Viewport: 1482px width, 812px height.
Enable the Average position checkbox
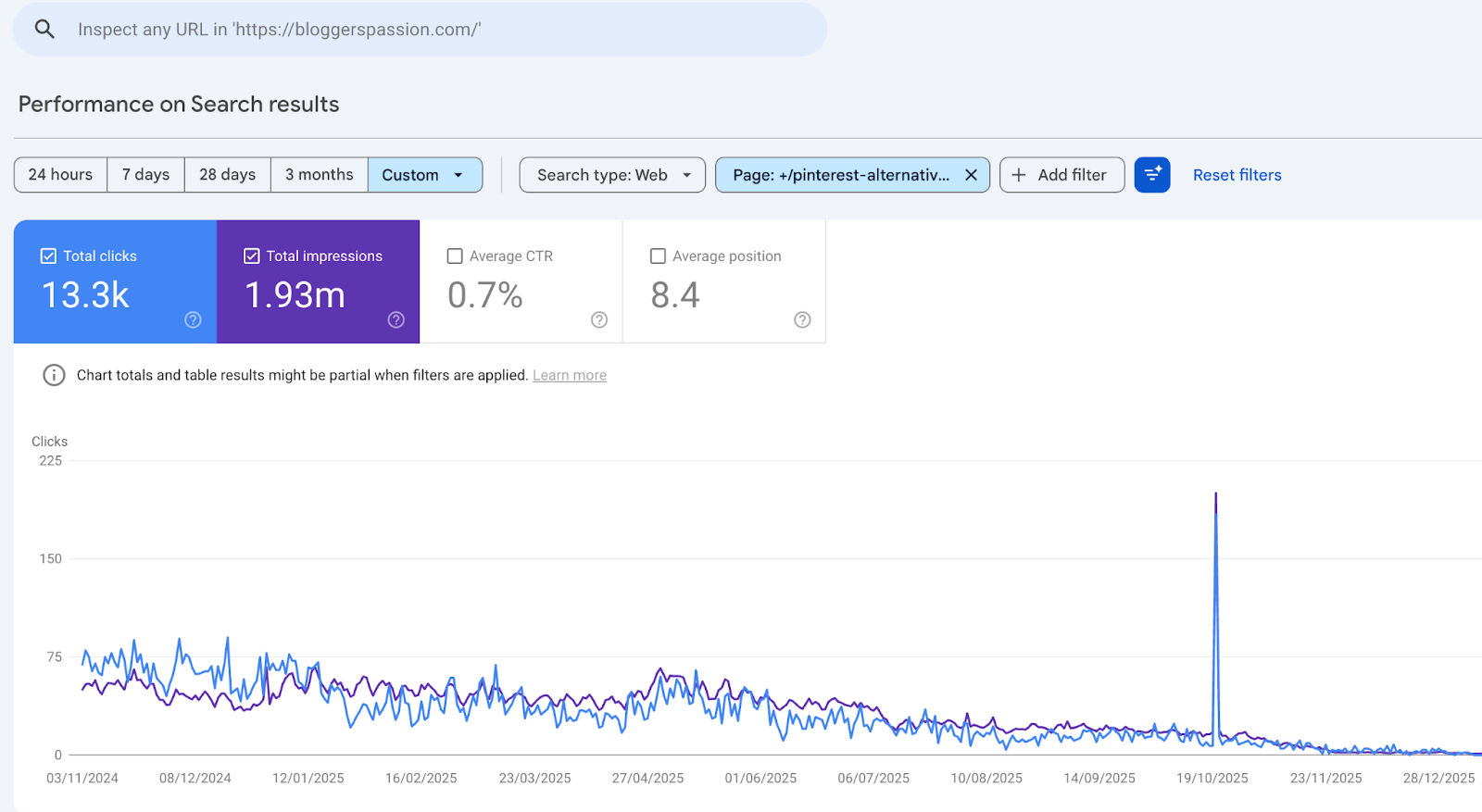point(658,256)
